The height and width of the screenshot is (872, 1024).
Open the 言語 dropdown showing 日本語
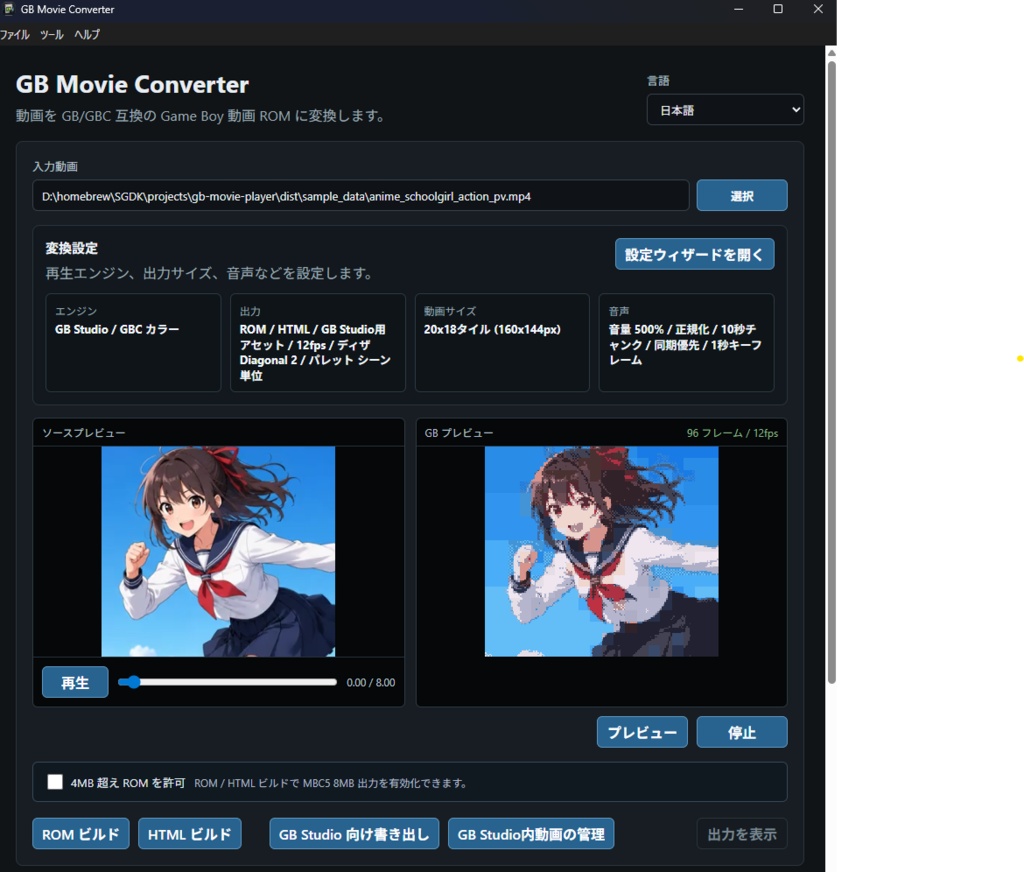pyautogui.click(x=725, y=110)
